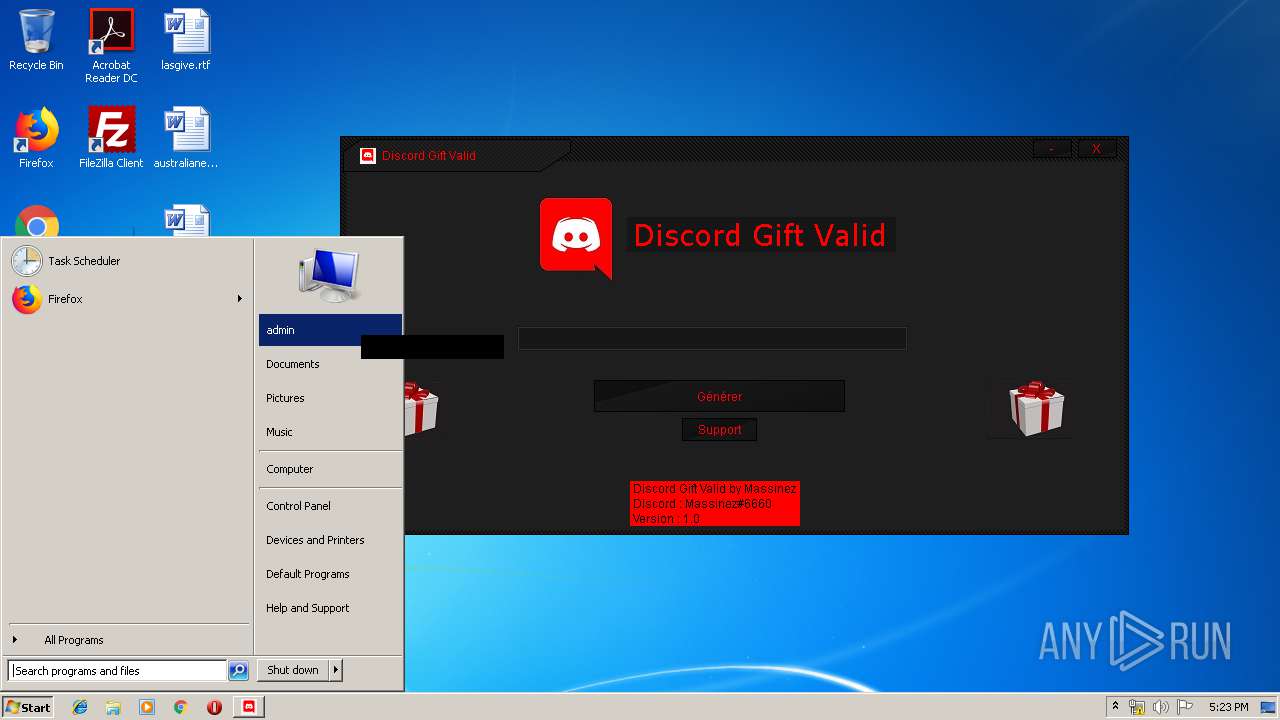
Task: Open Pictures from the Start menu
Action: tap(330, 398)
